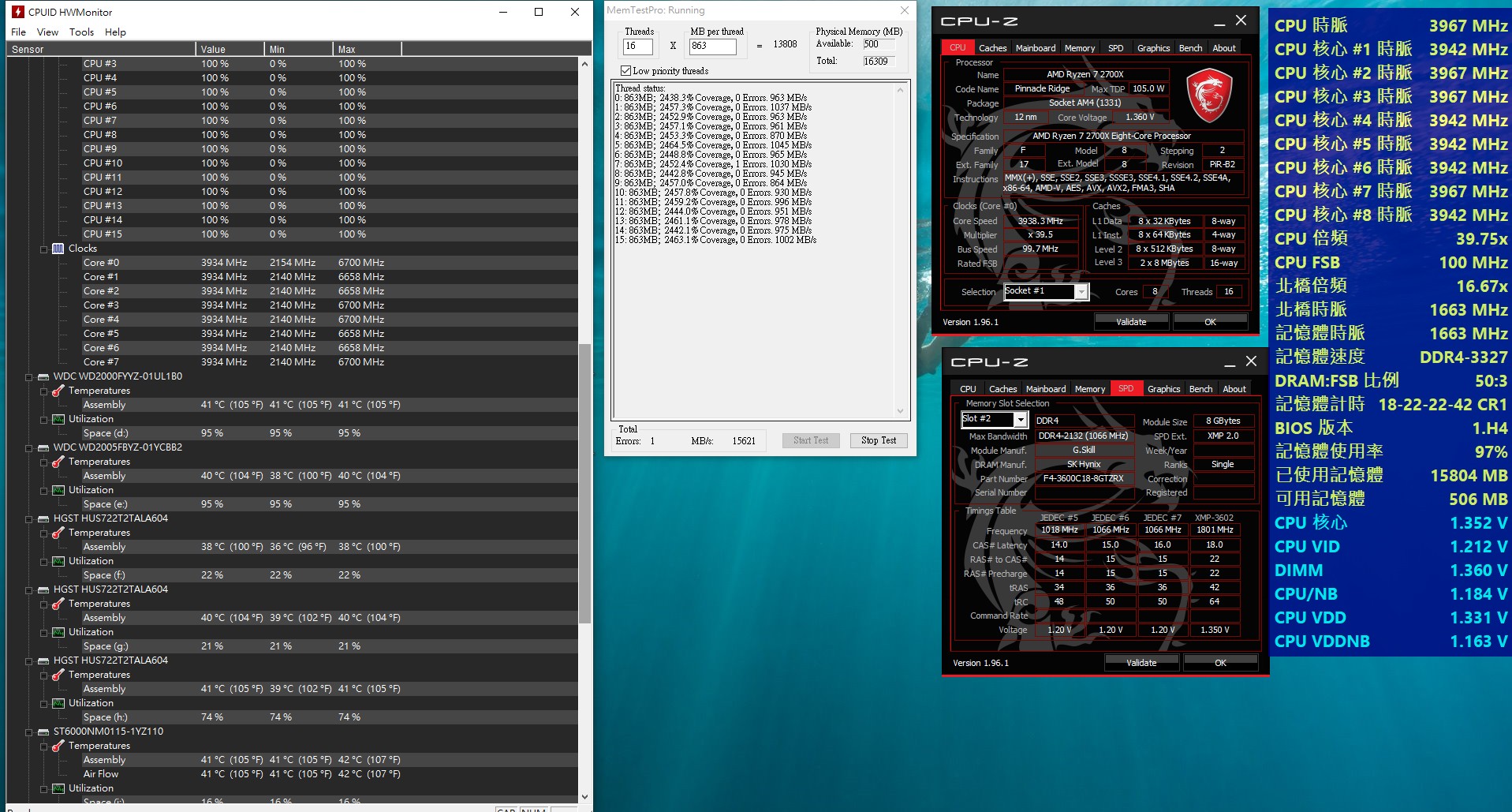Close the MemTestPro window
Viewport: 1512px width, 812px height.
click(x=905, y=10)
